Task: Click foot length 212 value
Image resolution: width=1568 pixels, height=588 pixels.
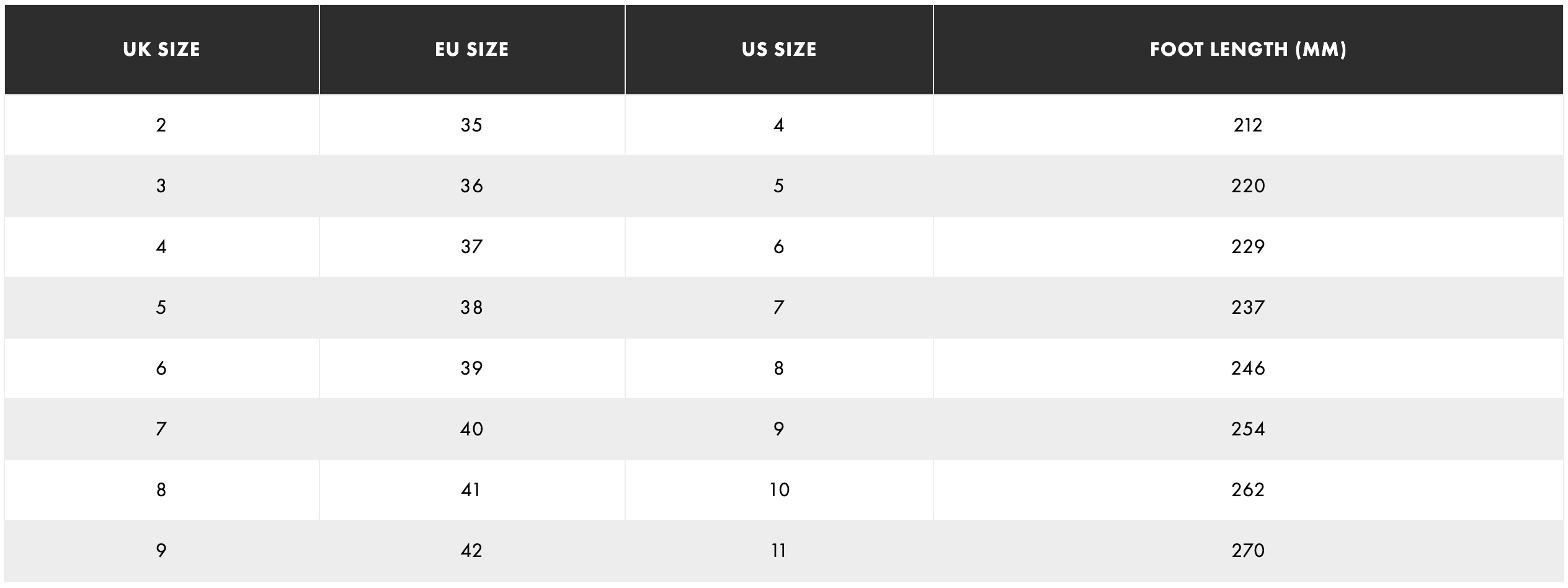Action: pyautogui.click(x=1248, y=125)
